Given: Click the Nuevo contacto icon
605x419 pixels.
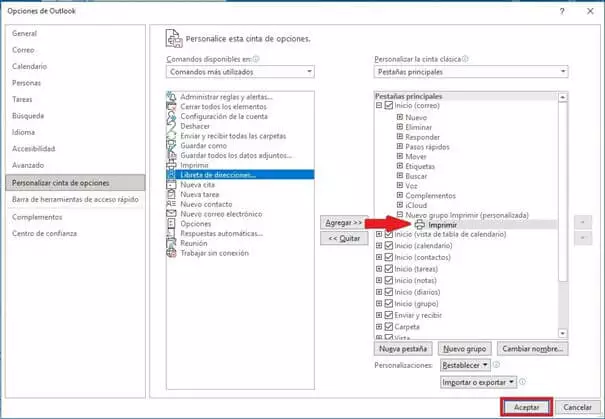Looking at the screenshot, I should point(171,204).
